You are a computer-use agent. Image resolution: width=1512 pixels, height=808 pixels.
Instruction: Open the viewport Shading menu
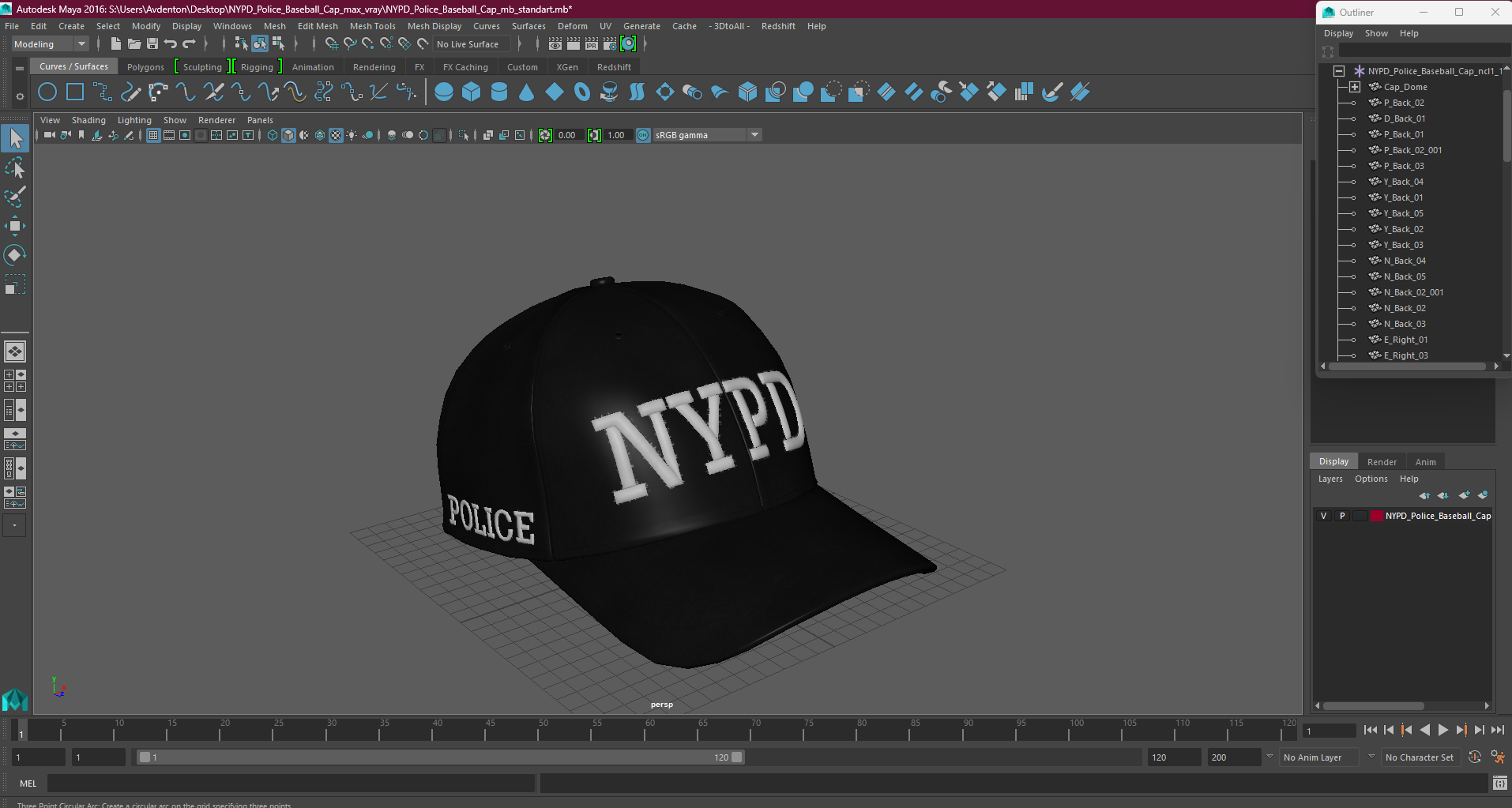click(88, 120)
